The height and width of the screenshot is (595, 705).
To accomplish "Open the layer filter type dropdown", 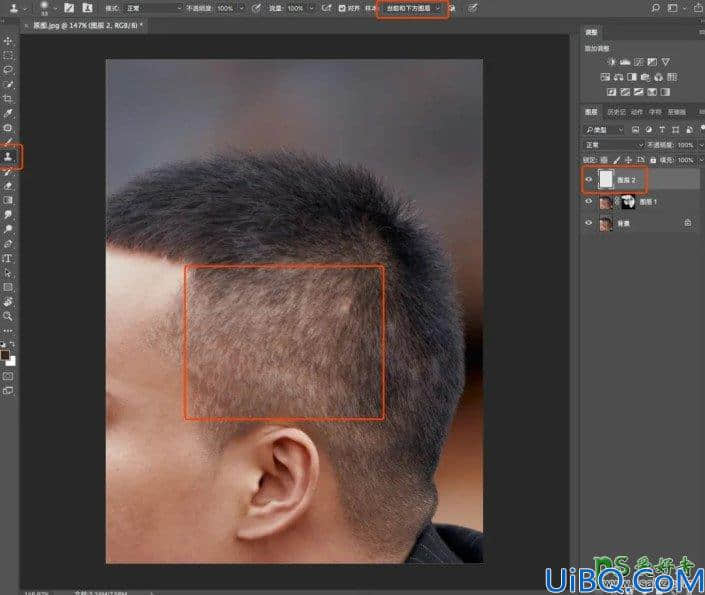I will (604, 130).
